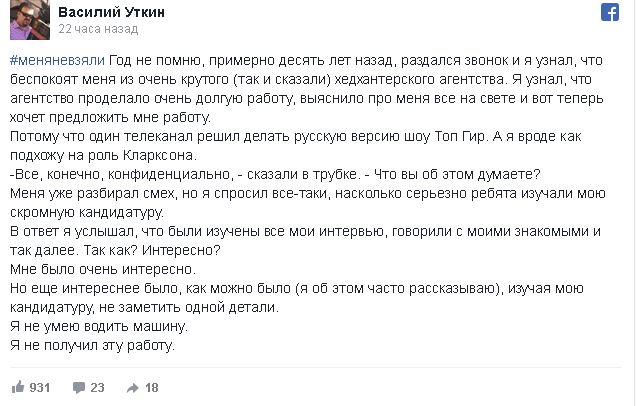Open Василий Уткин's profile picture
Screen dimensions: 637x406
pos(26,19)
